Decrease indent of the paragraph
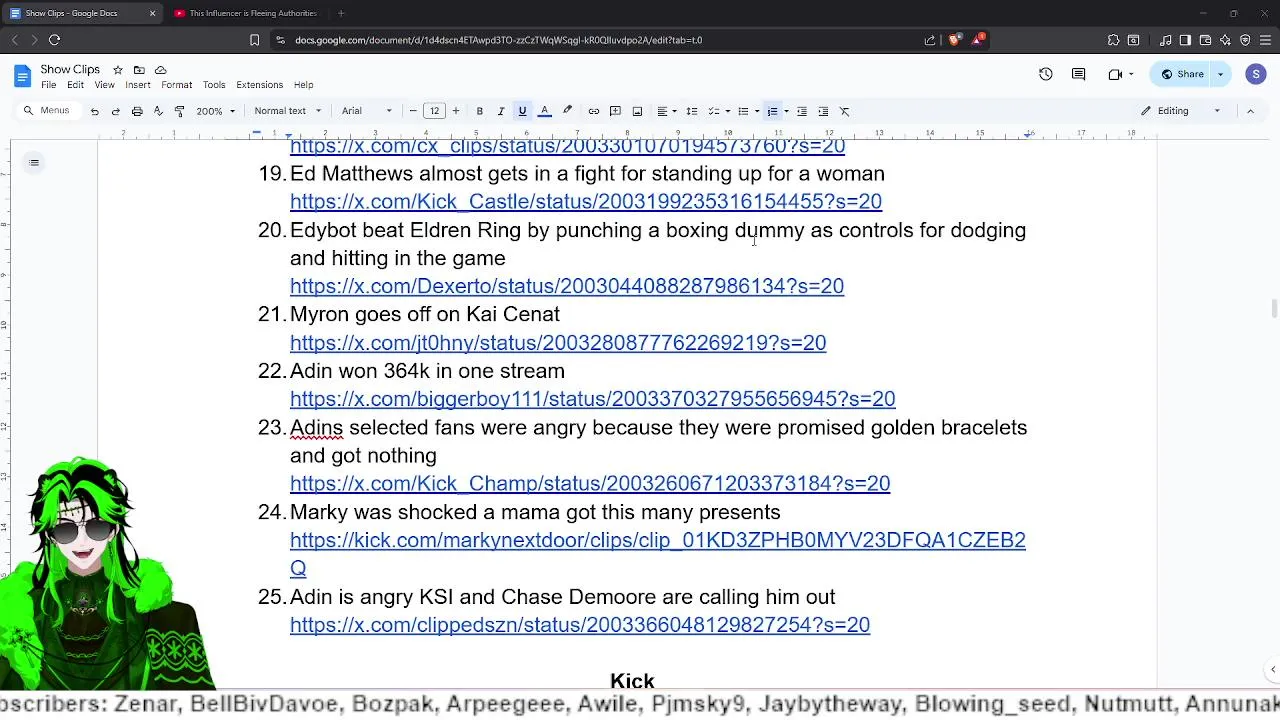Screen dimensions: 1280x720 (x=802, y=111)
